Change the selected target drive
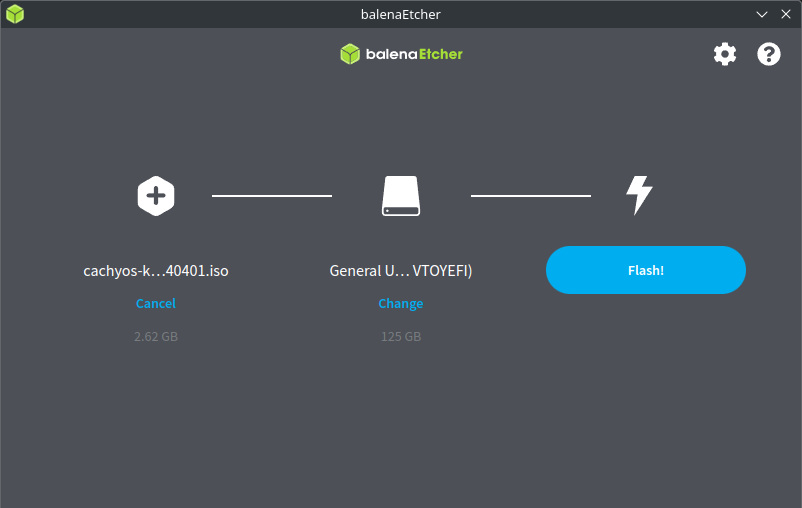 point(401,303)
